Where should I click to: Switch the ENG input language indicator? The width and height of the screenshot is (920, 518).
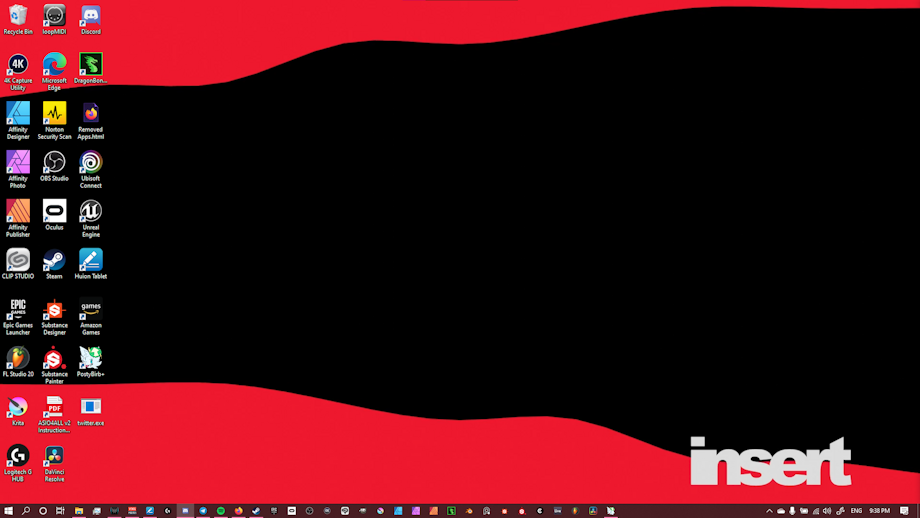pyautogui.click(x=856, y=511)
